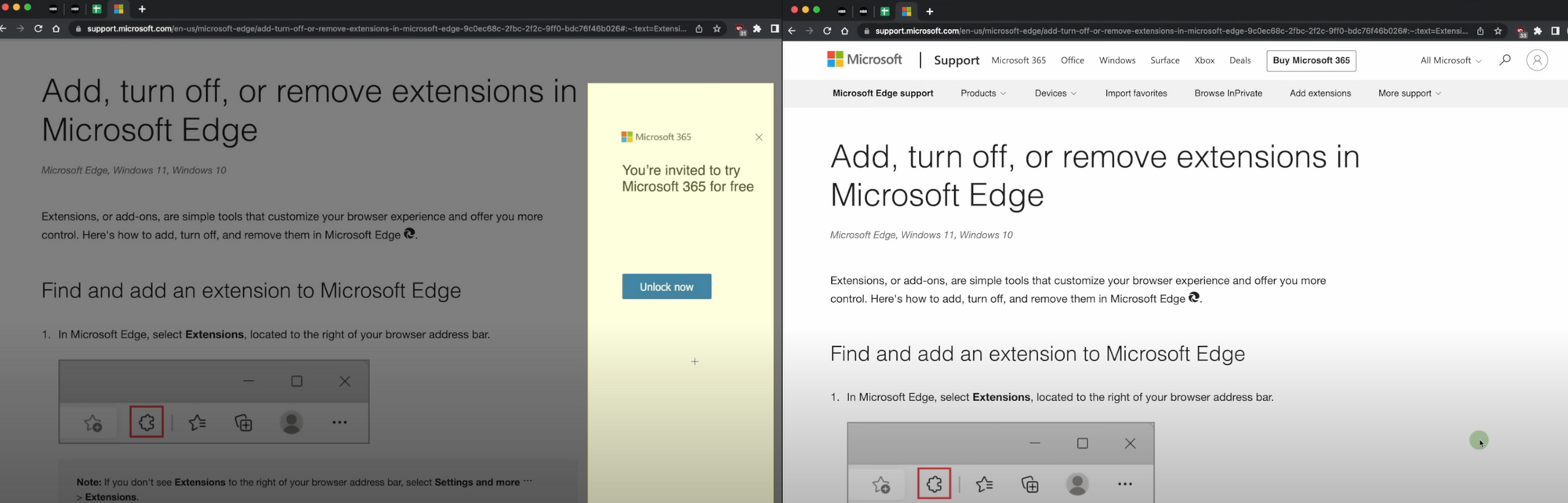1568x503 pixels.
Task: Open Xbox in header navigation
Action: (x=1204, y=60)
